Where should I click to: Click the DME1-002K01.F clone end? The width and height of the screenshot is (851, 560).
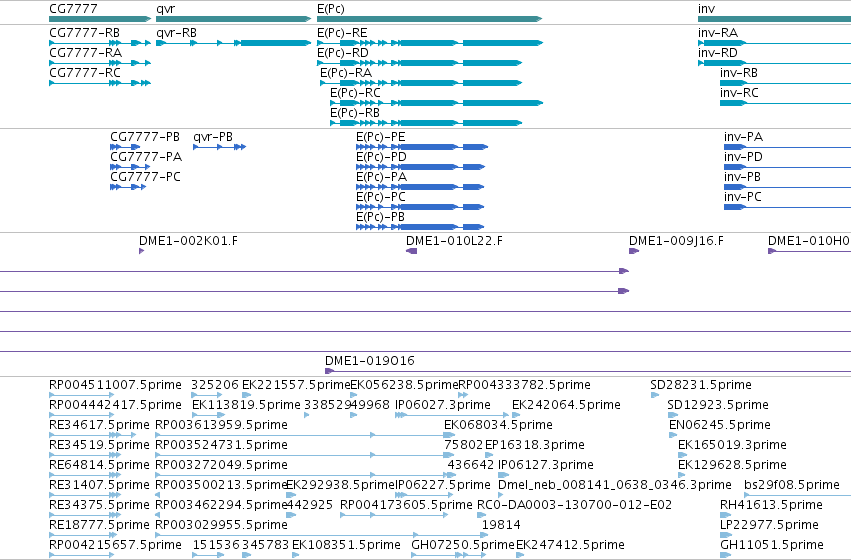(x=142, y=251)
